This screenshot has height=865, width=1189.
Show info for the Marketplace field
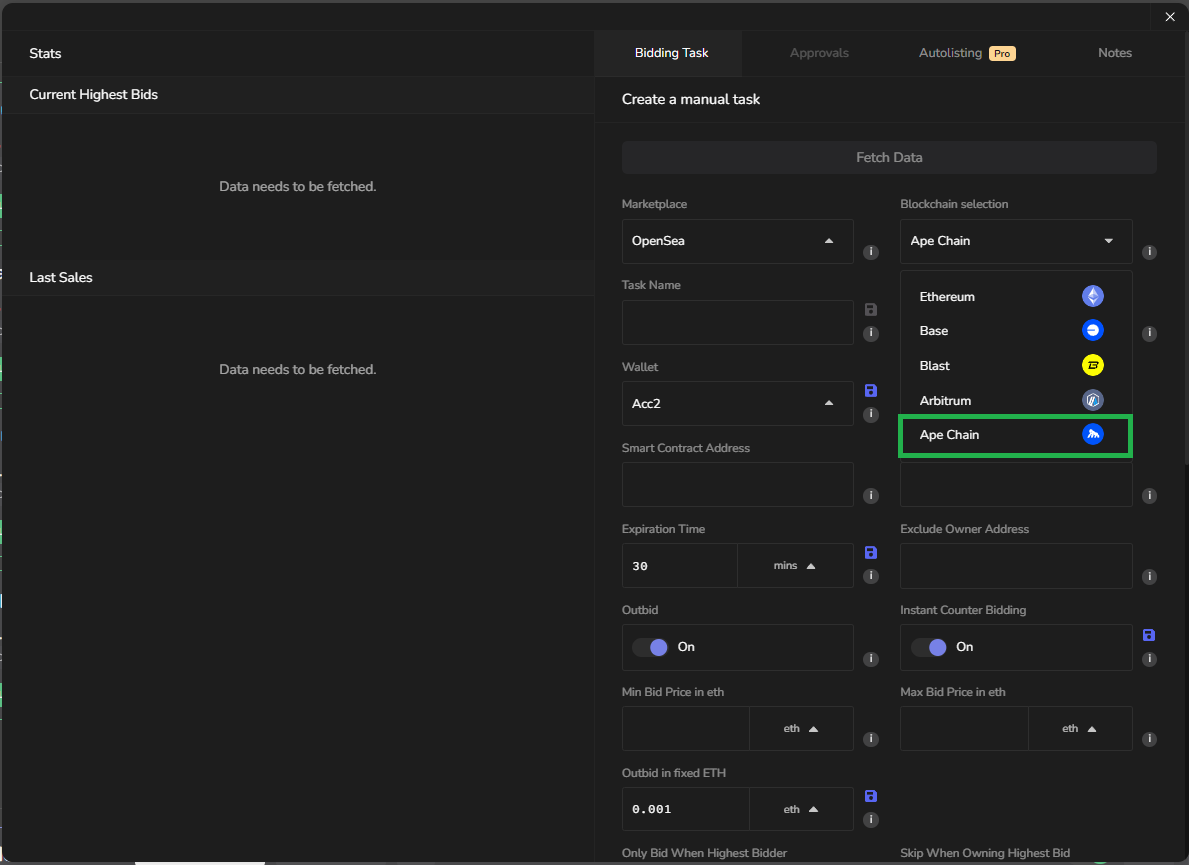click(871, 252)
